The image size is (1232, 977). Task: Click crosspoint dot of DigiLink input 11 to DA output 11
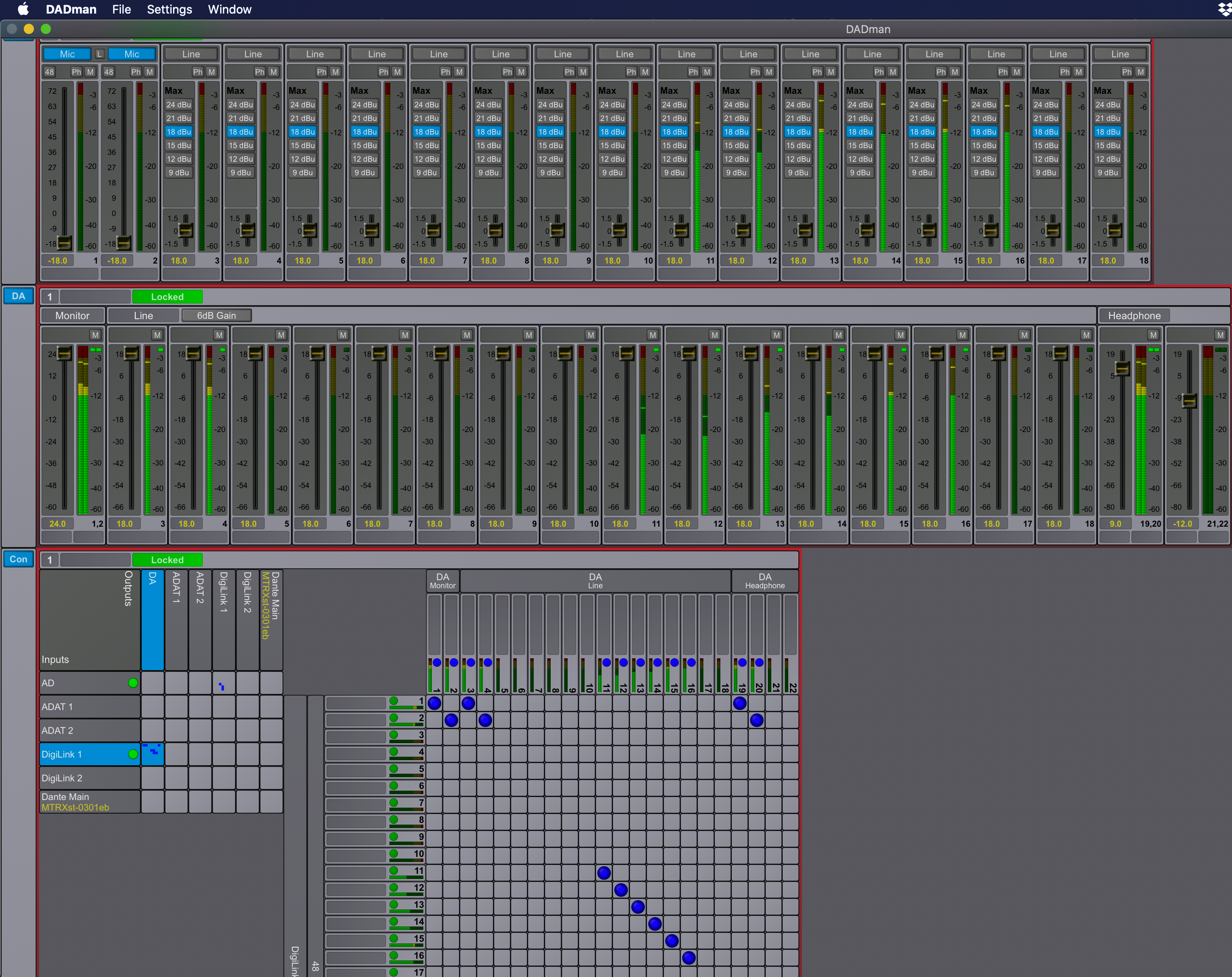pos(604,873)
